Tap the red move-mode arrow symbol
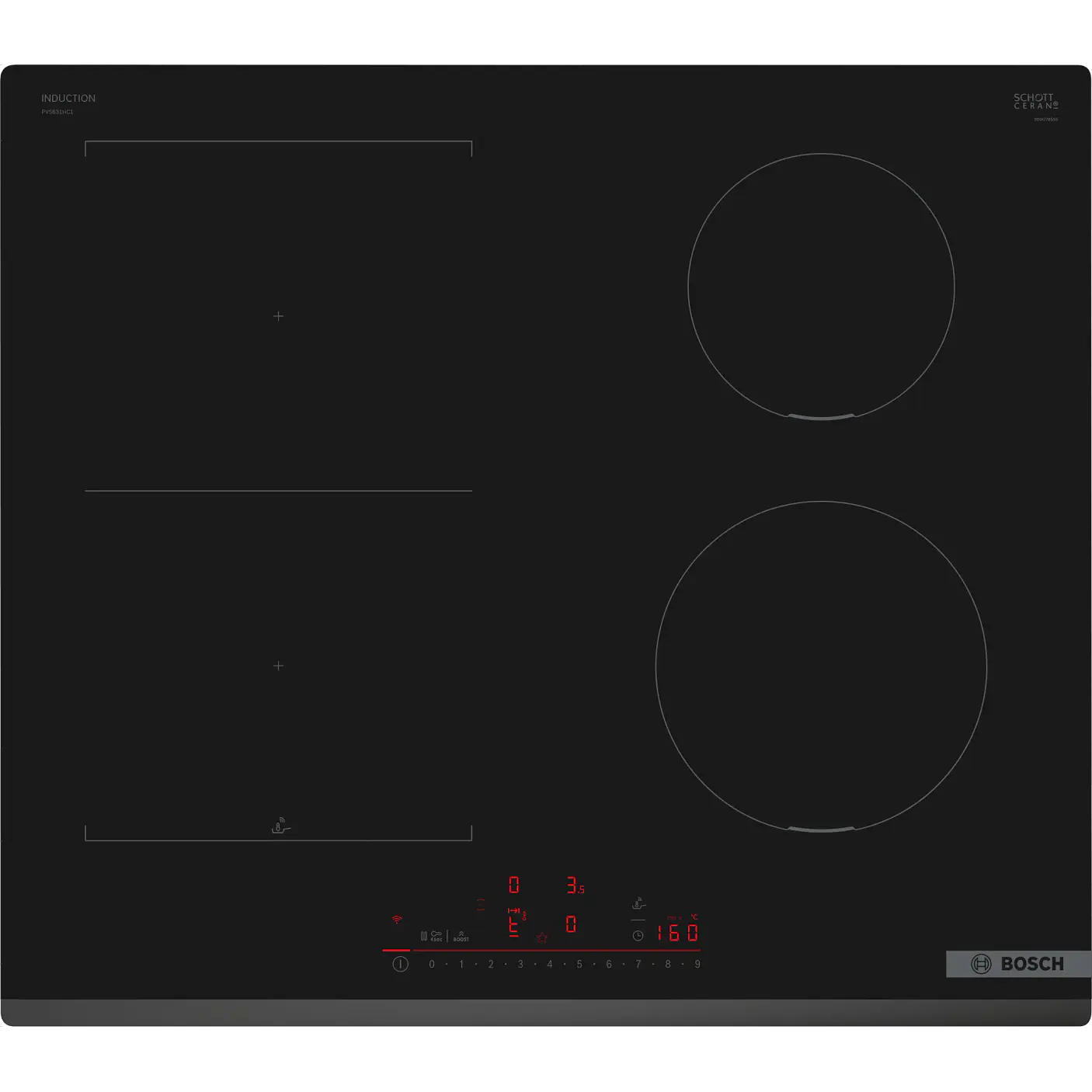 513,910
